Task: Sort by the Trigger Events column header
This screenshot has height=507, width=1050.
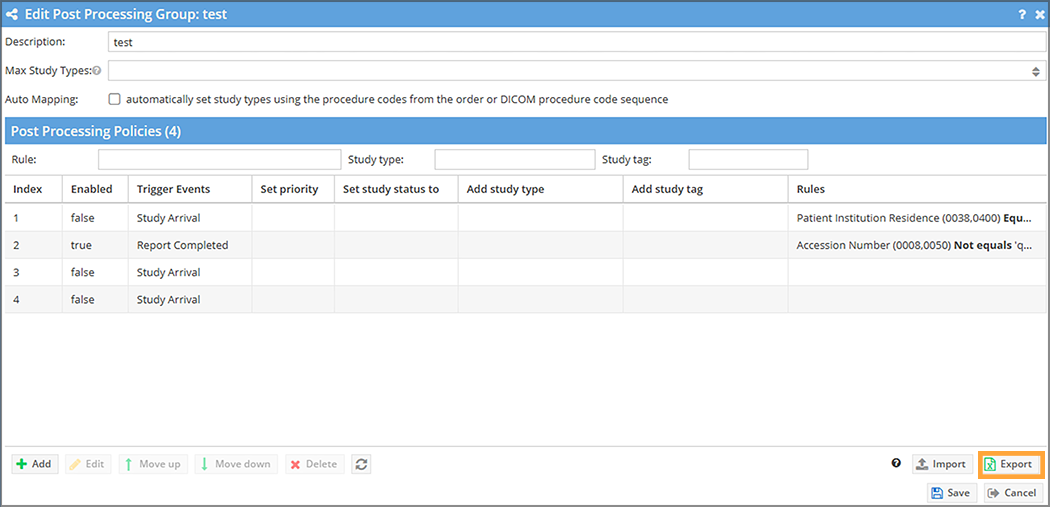Action: pos(173,189)
